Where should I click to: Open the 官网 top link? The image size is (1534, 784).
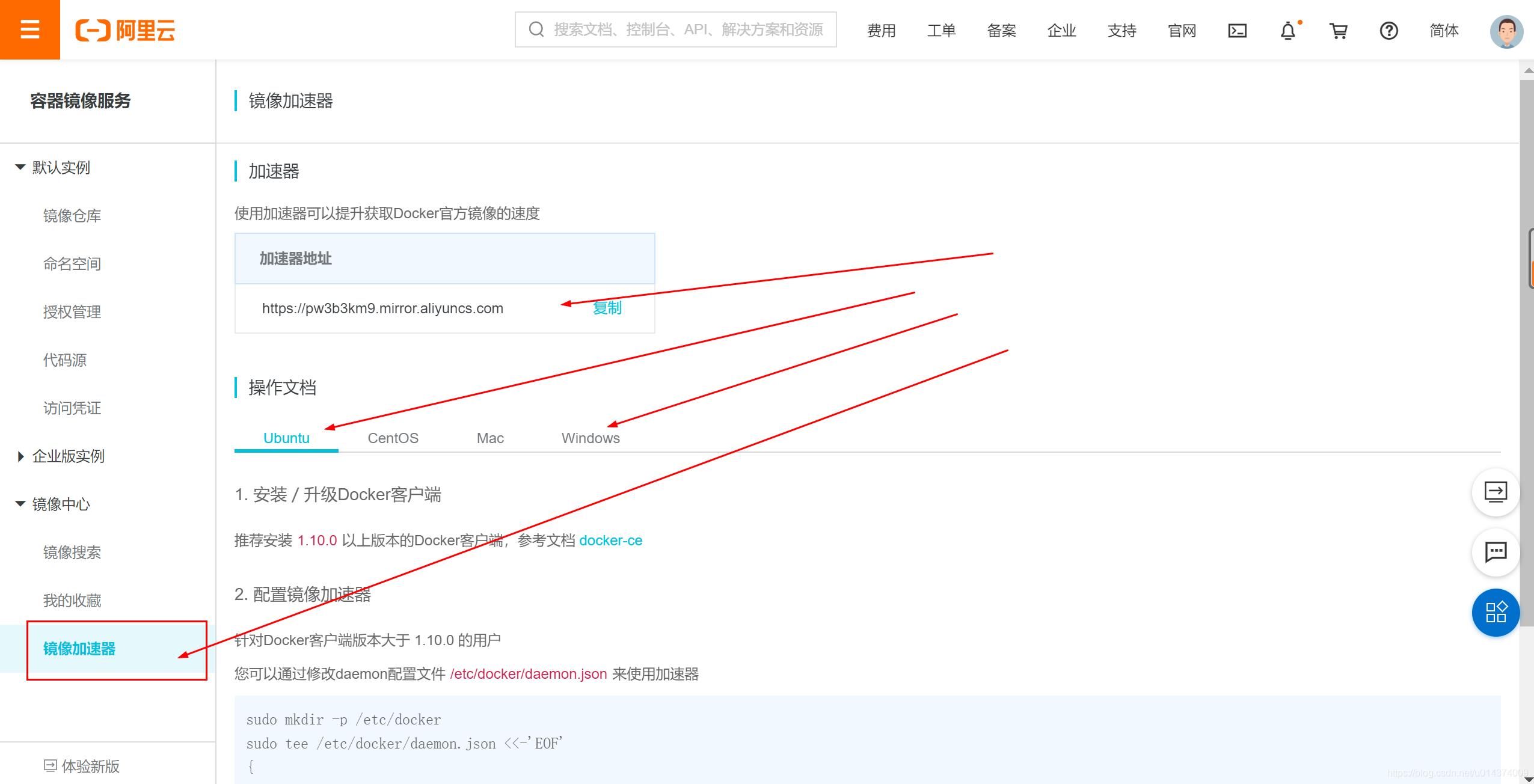(x=1182, y=31)
